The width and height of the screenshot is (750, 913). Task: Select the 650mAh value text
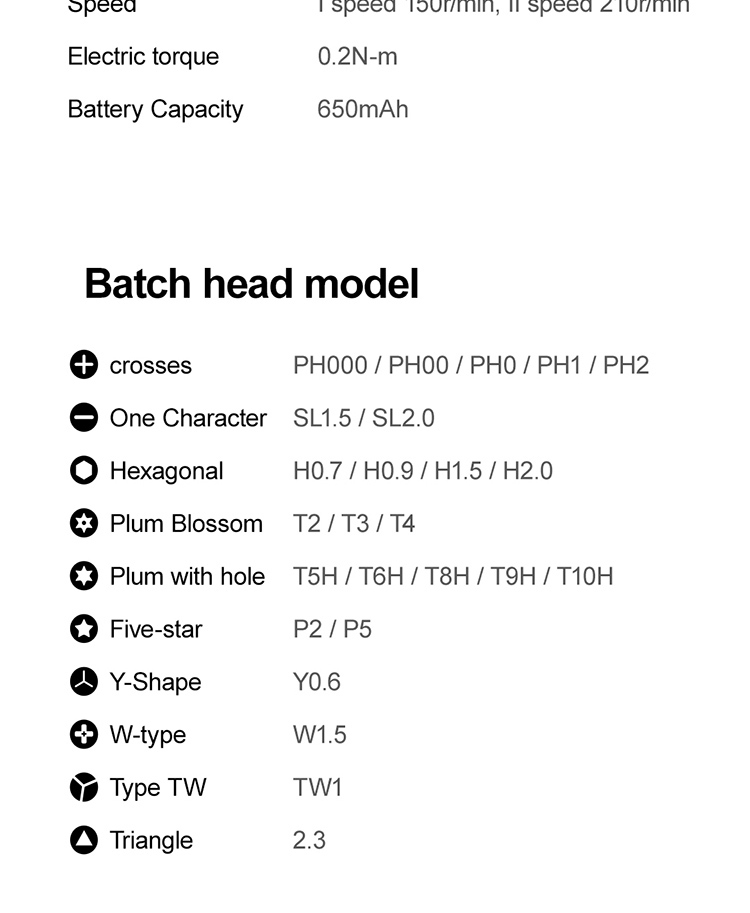[363, 109]
